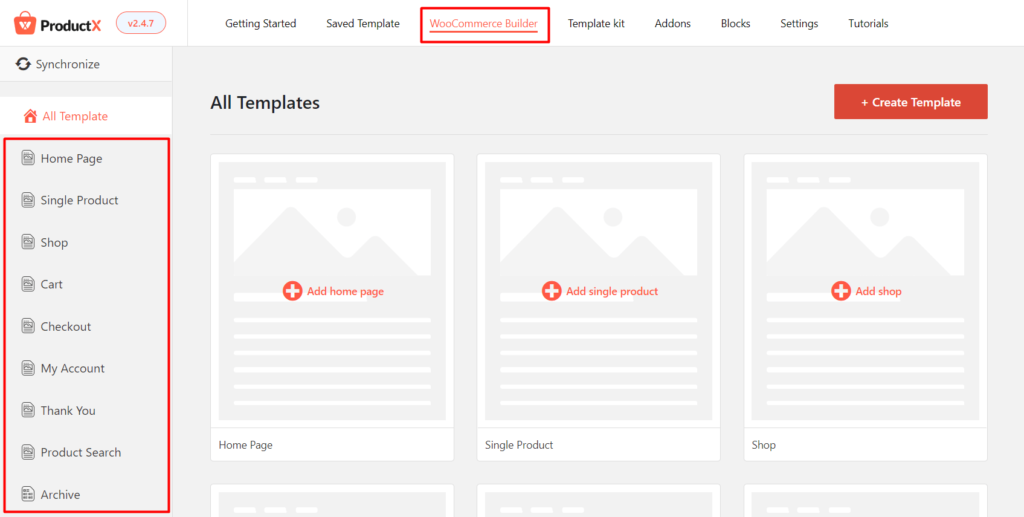
Task: Click the Checkout sidebar document icon
Action: (x=27, y=326)
